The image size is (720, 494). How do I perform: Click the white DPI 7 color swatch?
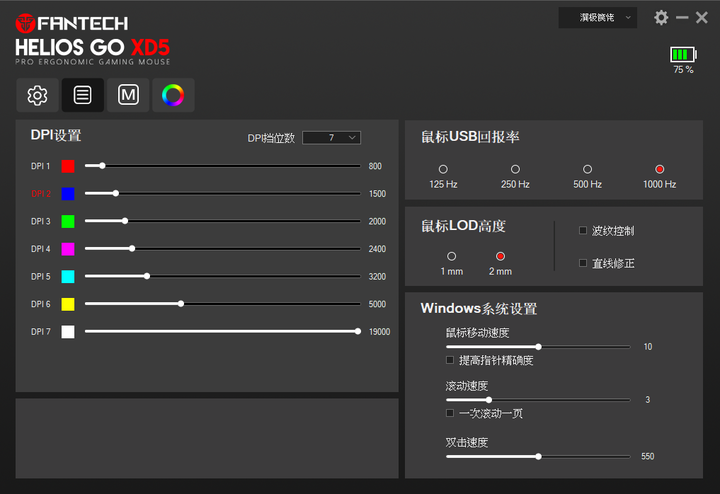[x=68, y=331]
